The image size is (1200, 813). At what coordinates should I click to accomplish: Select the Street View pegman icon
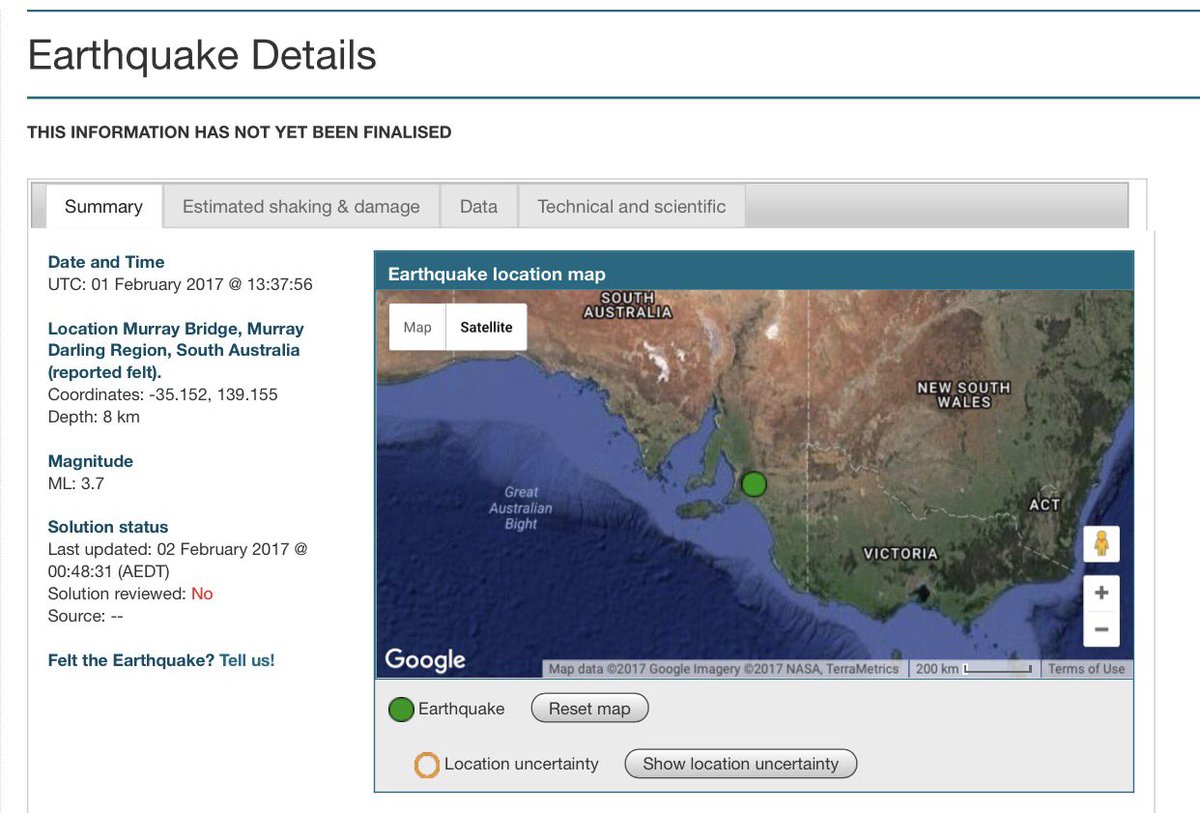1101,544
